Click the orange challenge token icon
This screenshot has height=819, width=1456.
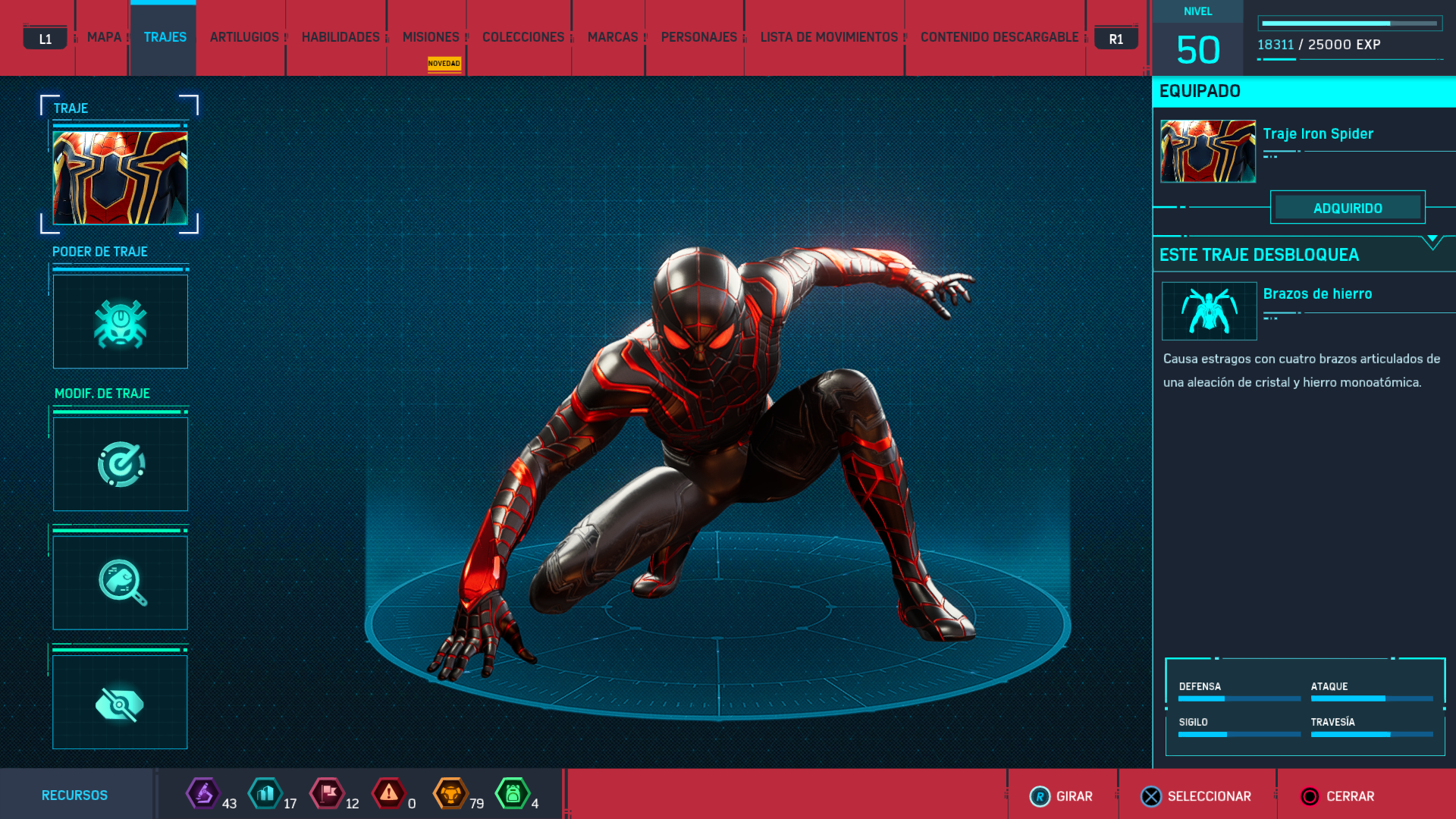(x=450, y=794)
